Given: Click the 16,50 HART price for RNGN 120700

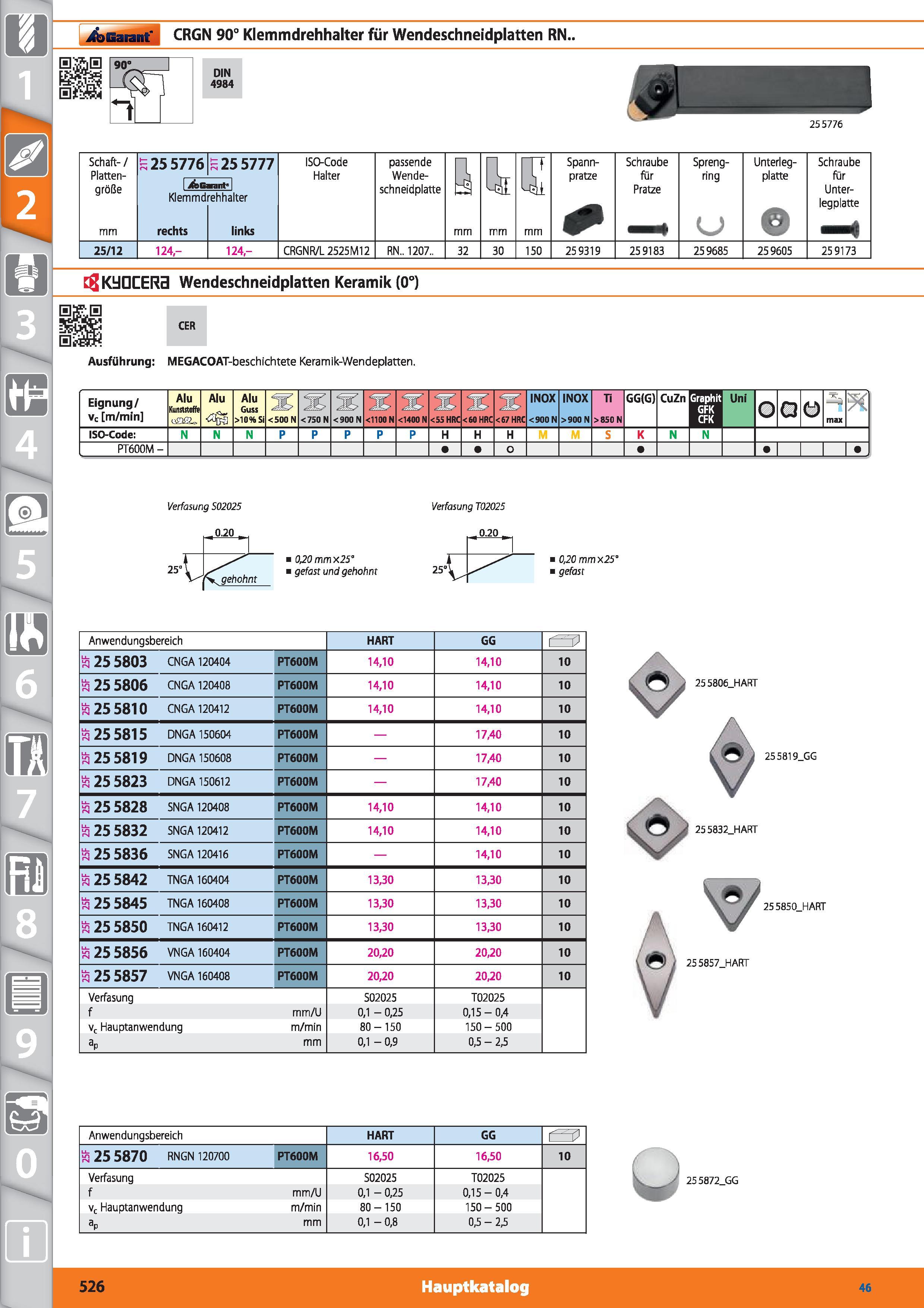Looking at the screenshot, I should (x=380, y=1157).
